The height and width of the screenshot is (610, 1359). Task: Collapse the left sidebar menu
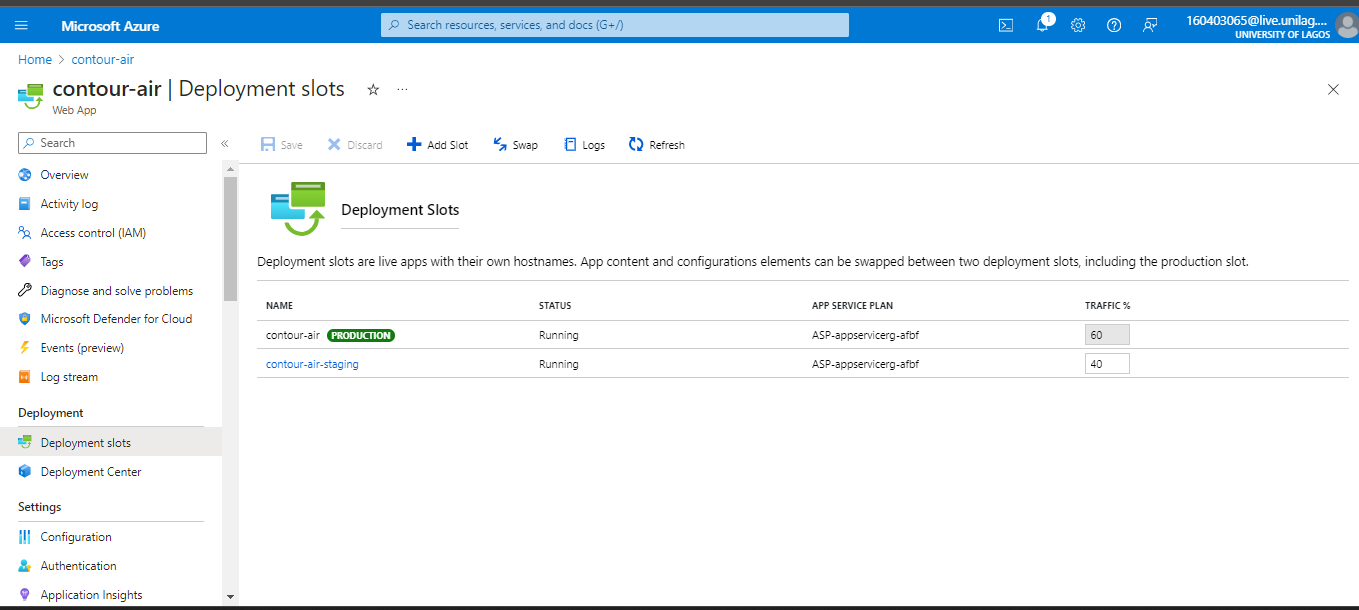click(225, 144)
